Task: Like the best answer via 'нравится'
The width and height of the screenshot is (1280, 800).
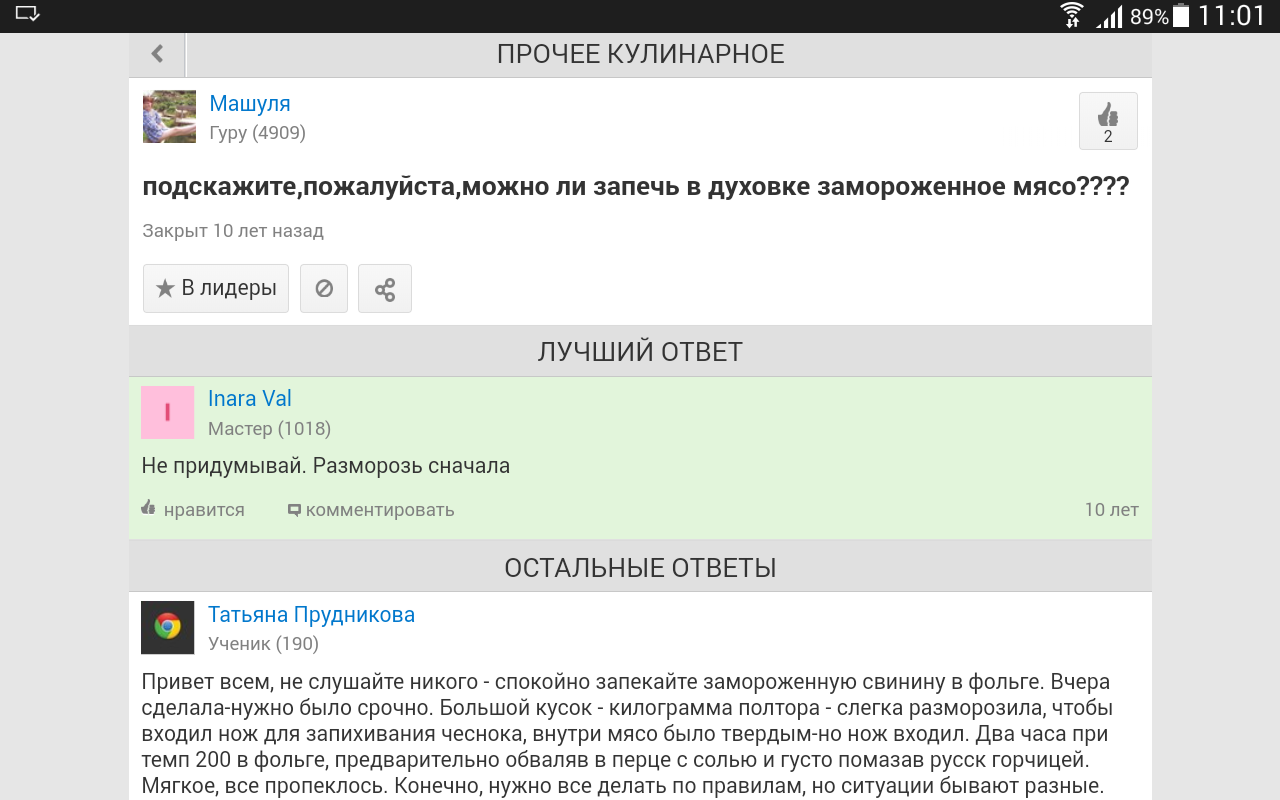Action: point(194,509)
